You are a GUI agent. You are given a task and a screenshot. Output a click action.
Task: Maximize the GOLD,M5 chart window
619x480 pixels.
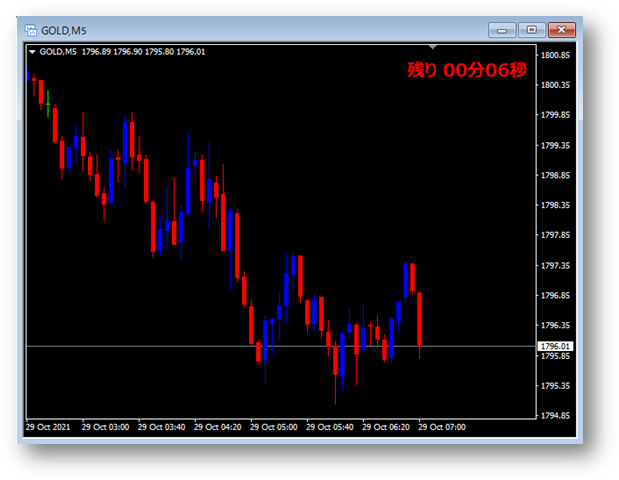tap(532, 30)
